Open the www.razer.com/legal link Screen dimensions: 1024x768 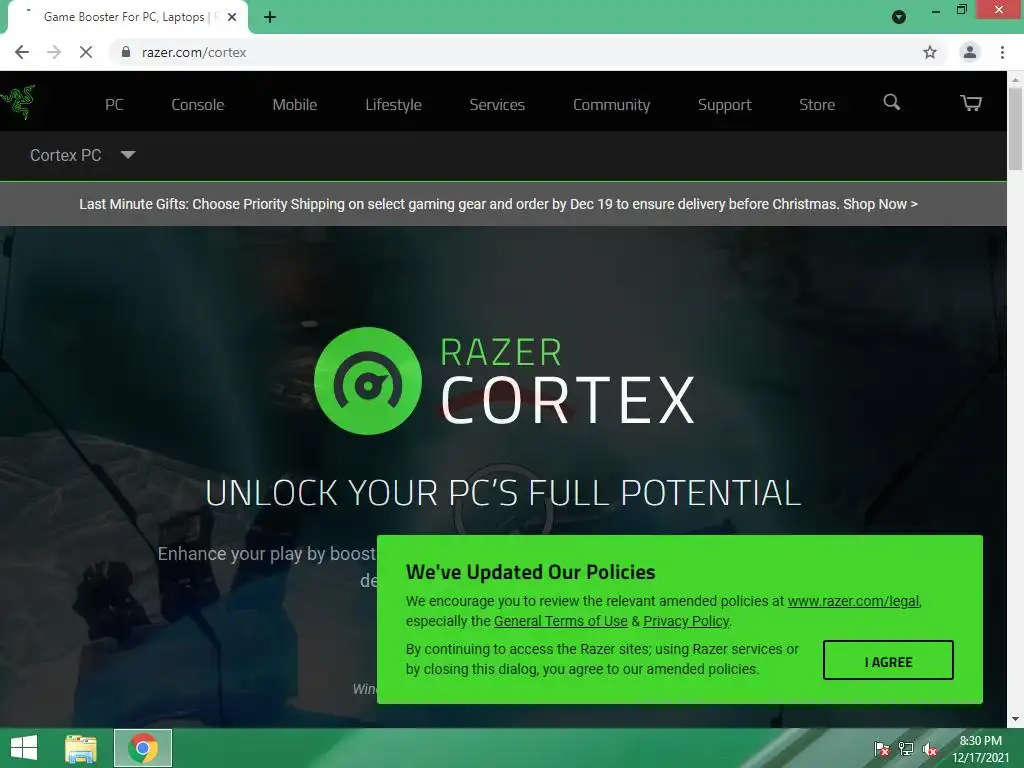coord(854,601)
